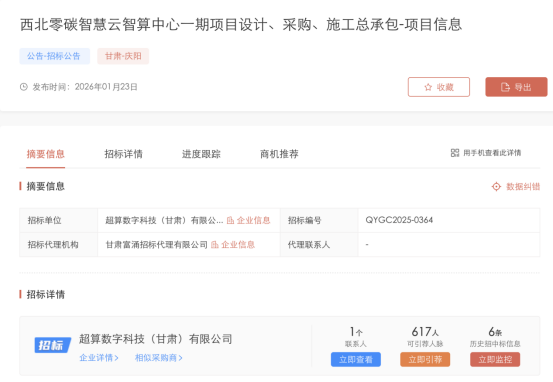Click the 摘要信息 section heading

tap(45, 186)
